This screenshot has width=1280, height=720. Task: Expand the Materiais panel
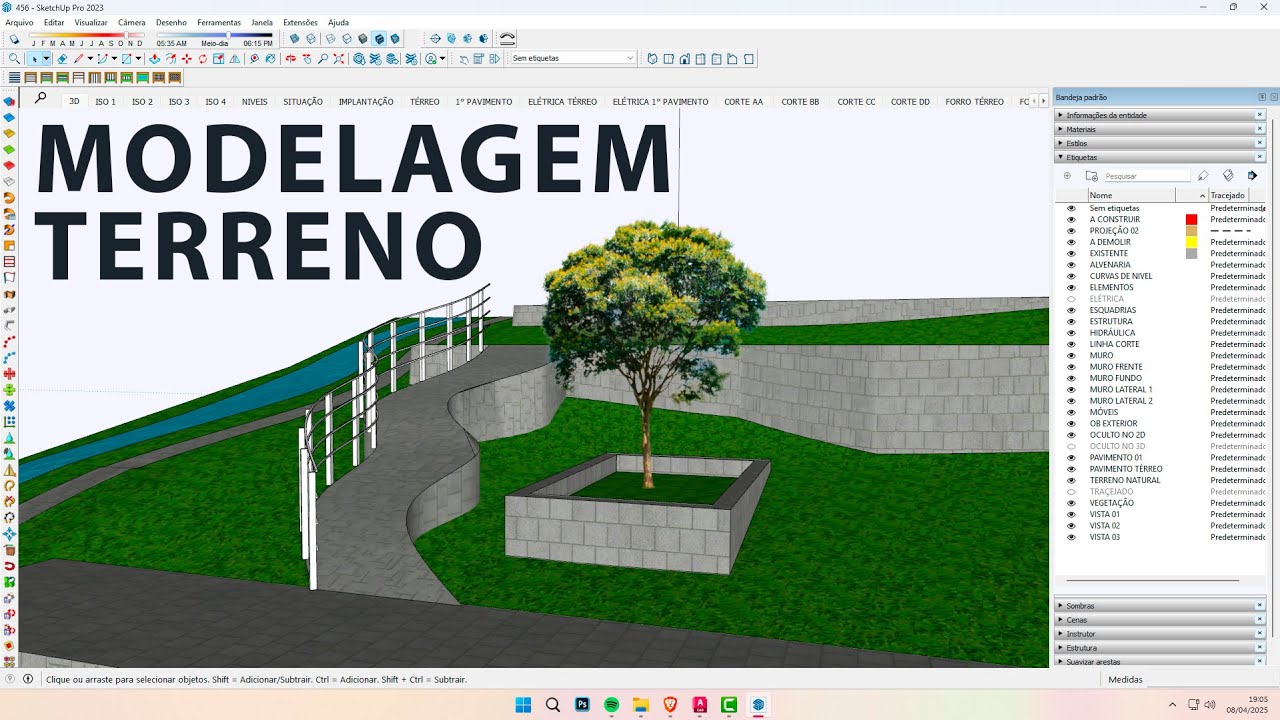[x=1160, y=129]
